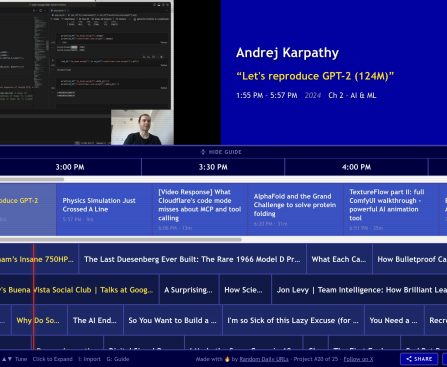447x367 pixels.
Task: Select the TextureFlow part II ComfyUI program
Action: coord(391,210)
